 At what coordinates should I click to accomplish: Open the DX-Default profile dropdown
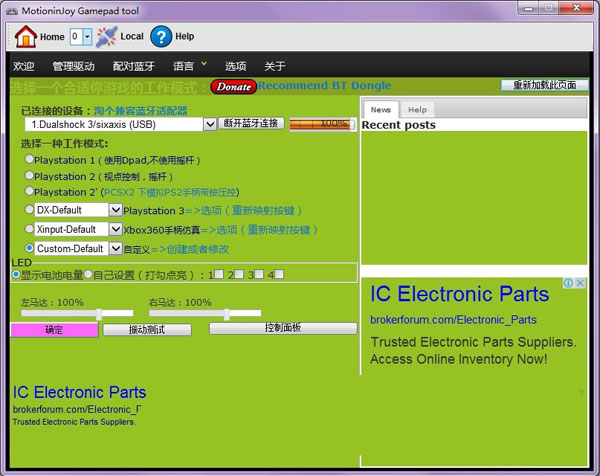pyautogui.click(x=116, y=210)
